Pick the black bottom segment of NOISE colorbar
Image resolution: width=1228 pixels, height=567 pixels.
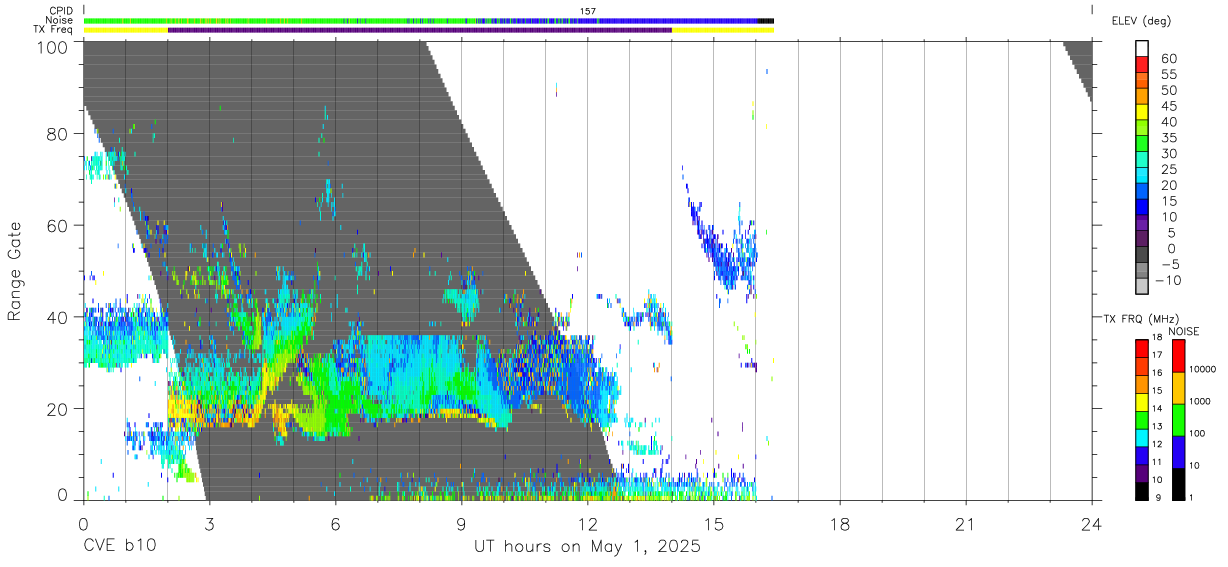point(1178,484)
